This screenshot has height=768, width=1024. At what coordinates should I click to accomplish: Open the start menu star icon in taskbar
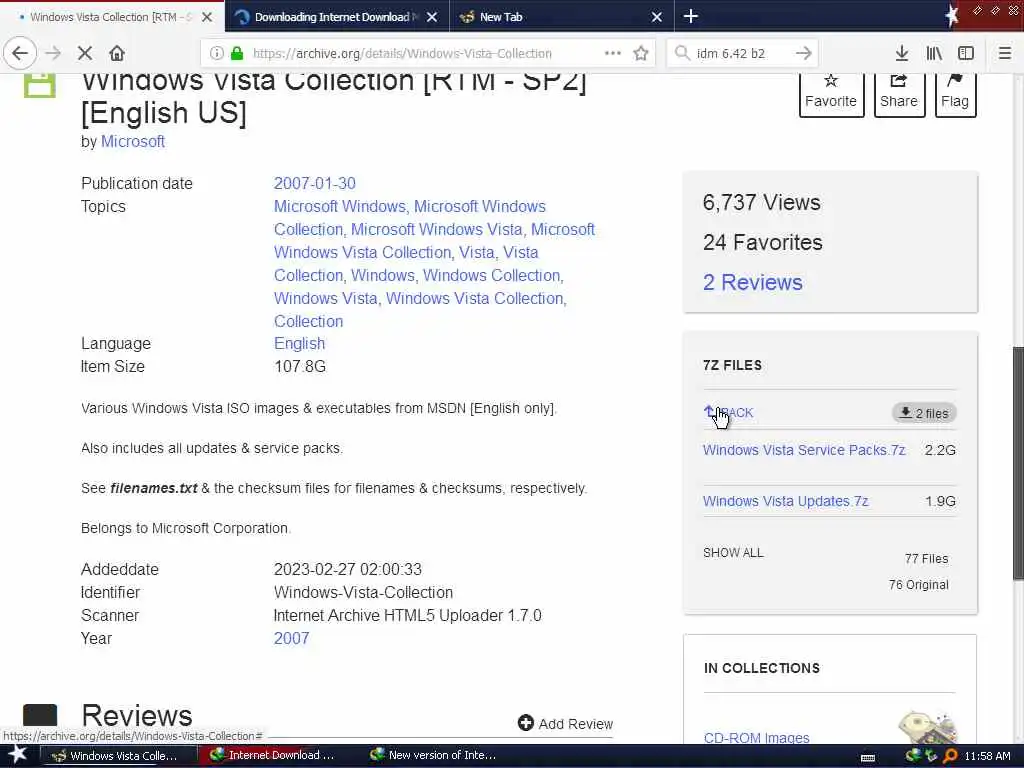tap(17, 756)
